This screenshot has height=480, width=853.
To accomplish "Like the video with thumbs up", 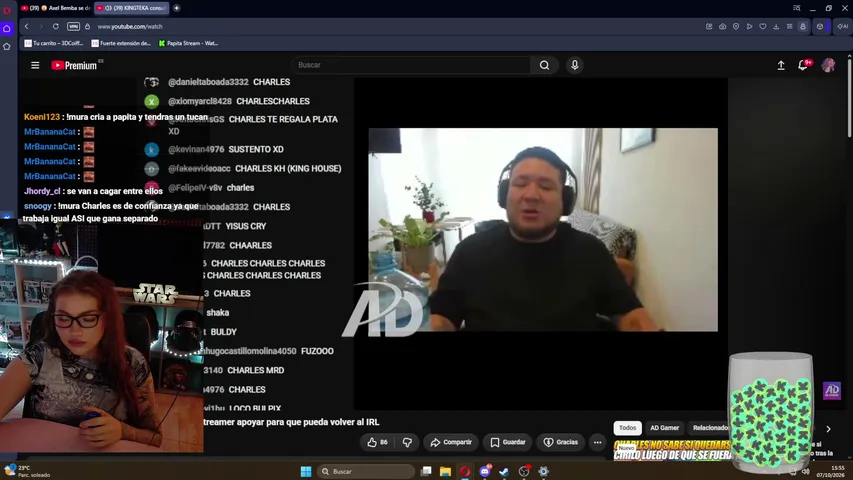I will 379,442.
